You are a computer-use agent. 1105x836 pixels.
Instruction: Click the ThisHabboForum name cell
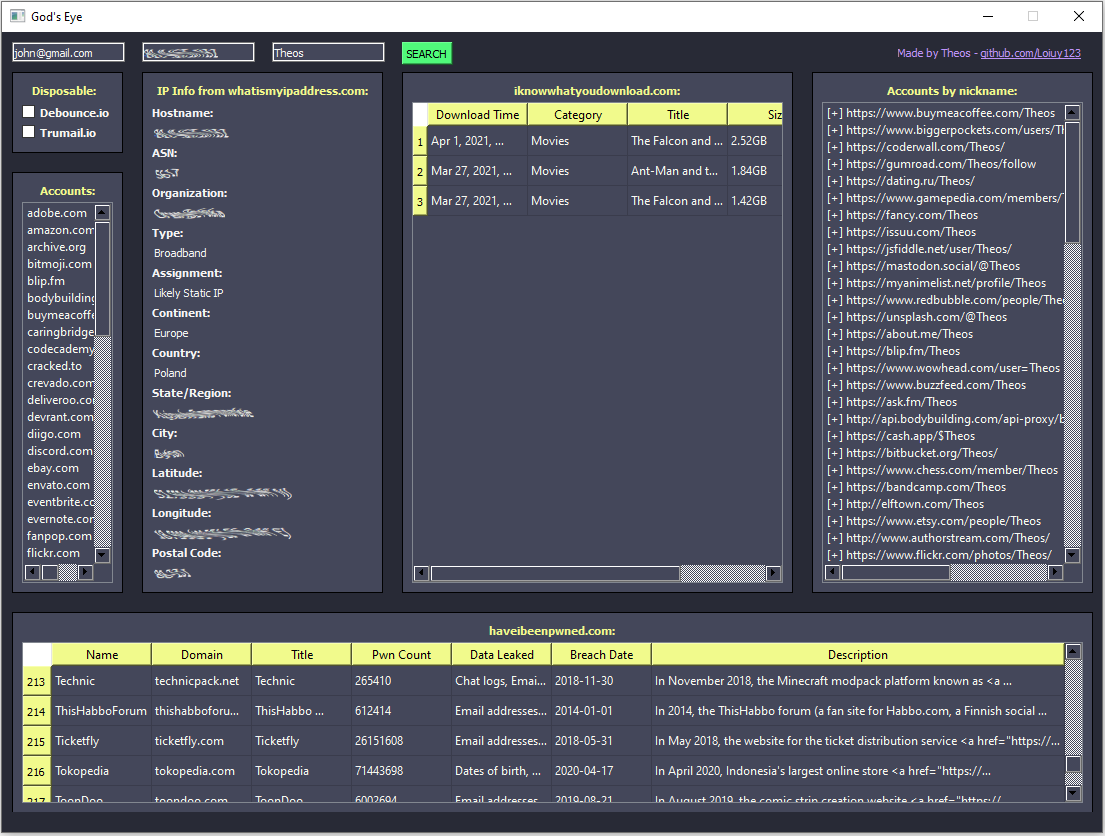point(101,711)
